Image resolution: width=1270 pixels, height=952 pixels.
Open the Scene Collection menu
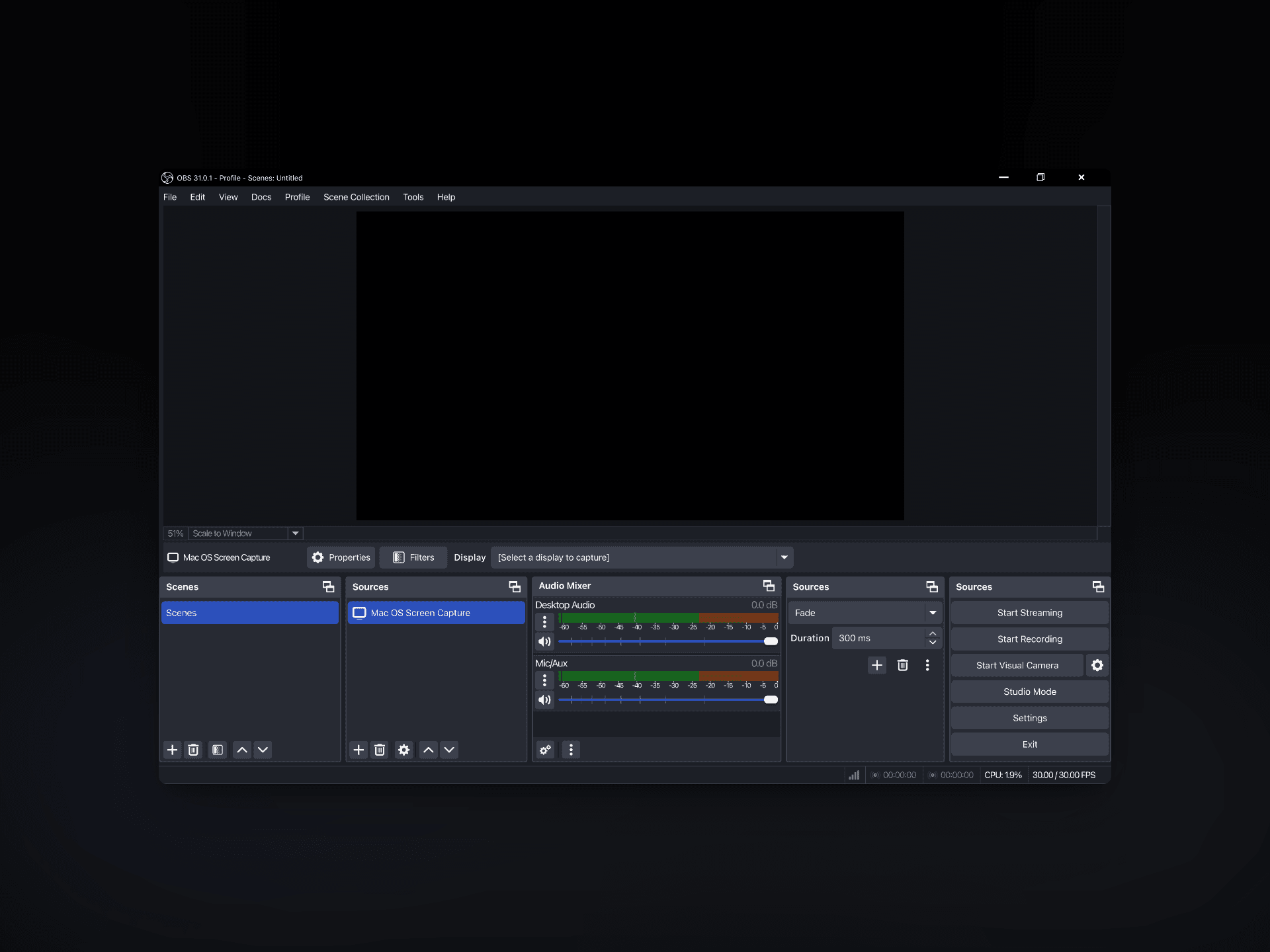356,197
